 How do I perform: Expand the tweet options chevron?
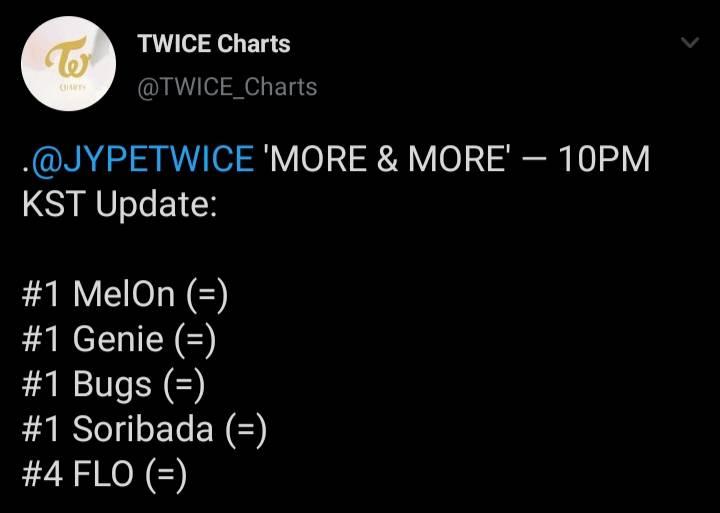click(689, 43)
